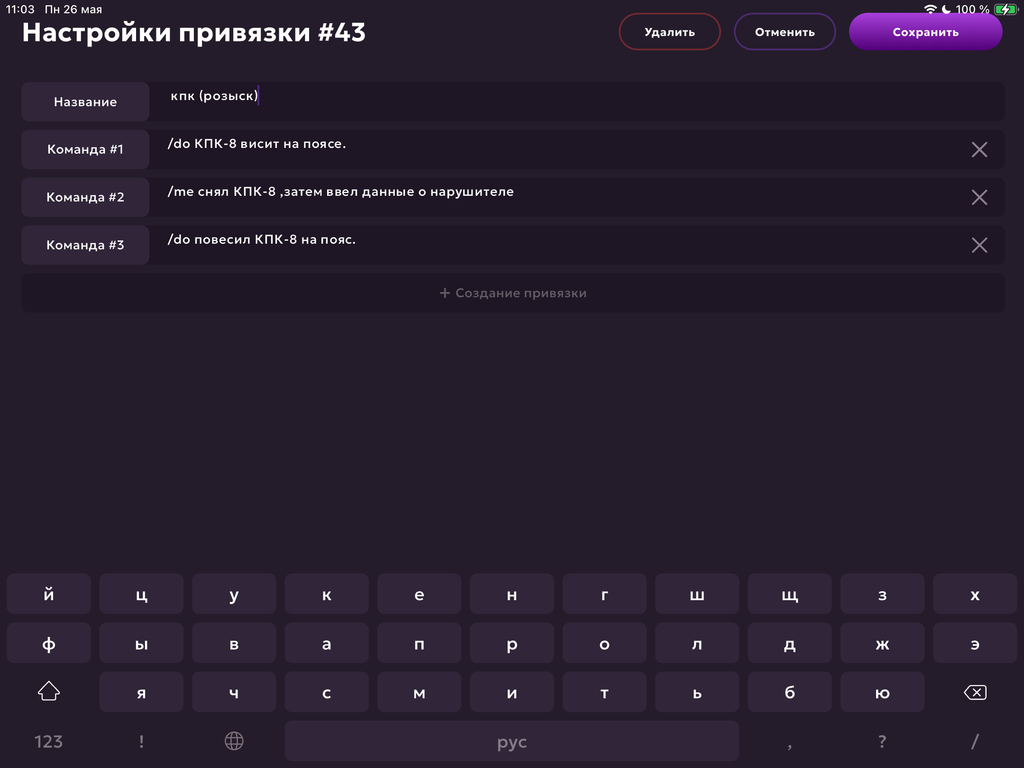Tap the о key
This screenshot has height=768, width=1024.
pyautogui.click(x=605, y=644)
